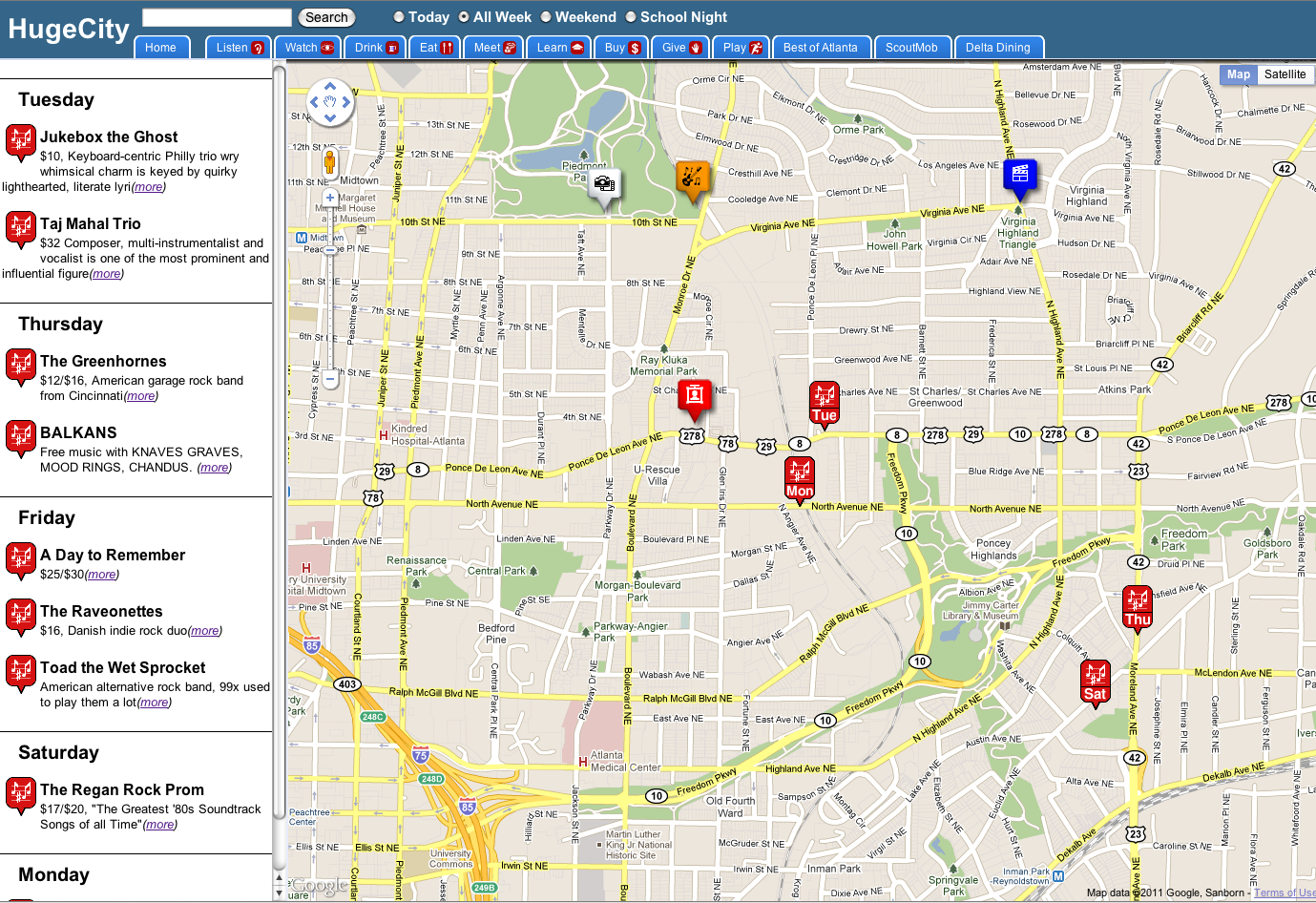Open 'more' link for BALKANS
The width and height of the screenshot is (1316, 903).
coord(214,468)
